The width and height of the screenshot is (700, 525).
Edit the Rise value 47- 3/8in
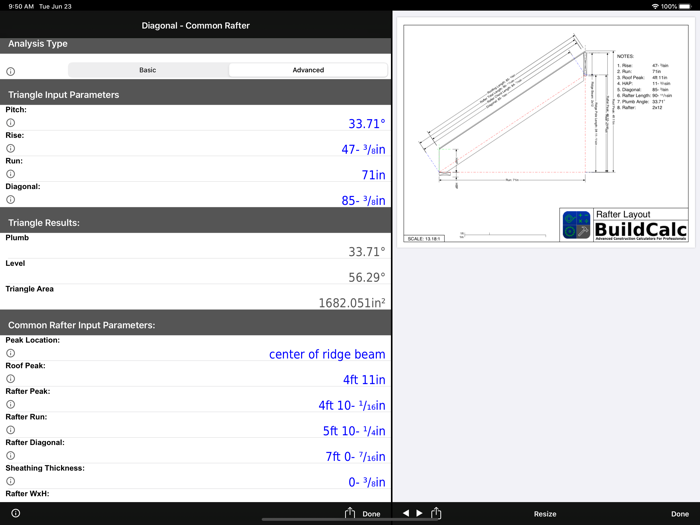pyautogui.click(x=363, y=149)
